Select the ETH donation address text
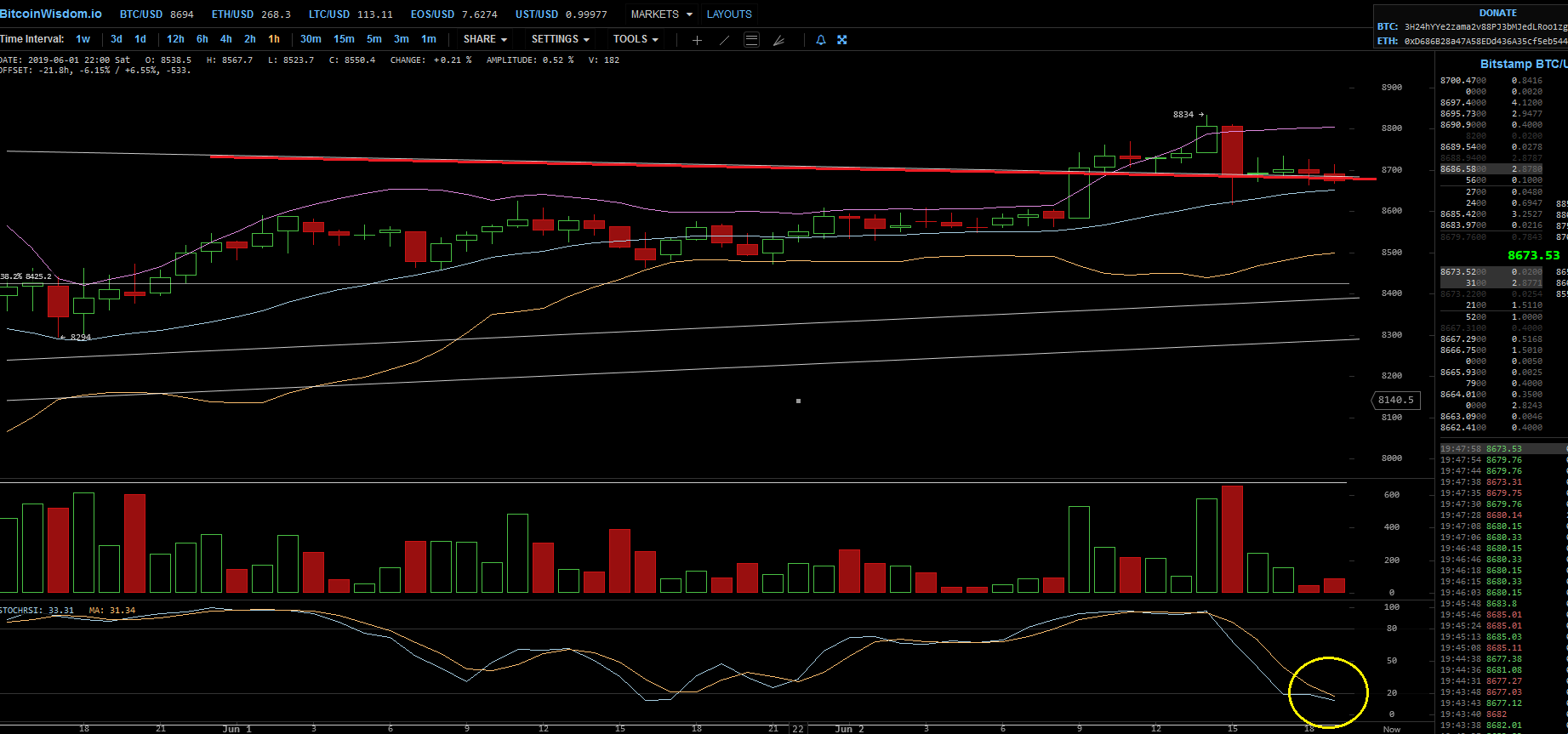The width and height of the screenshot is (1568, 734). point(1485,41)
